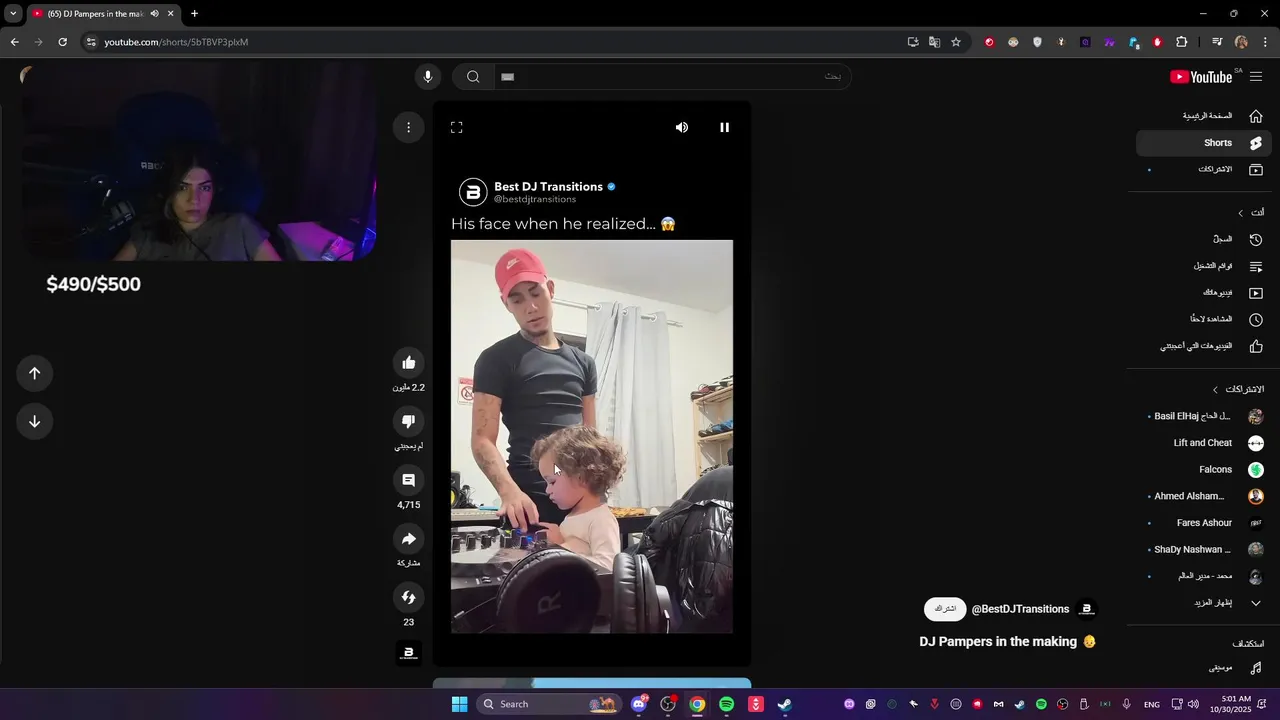
Task: Click the Windows taskbar Search box
Action: click(547, 704)
